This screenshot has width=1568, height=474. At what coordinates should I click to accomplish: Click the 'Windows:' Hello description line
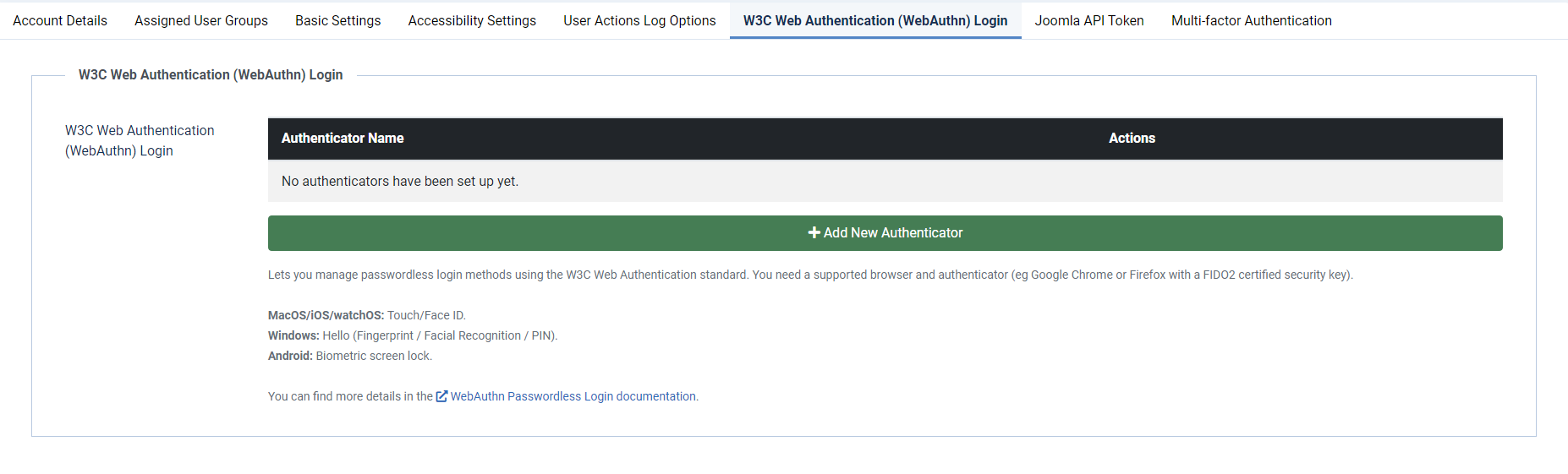(x=413, y=335)
